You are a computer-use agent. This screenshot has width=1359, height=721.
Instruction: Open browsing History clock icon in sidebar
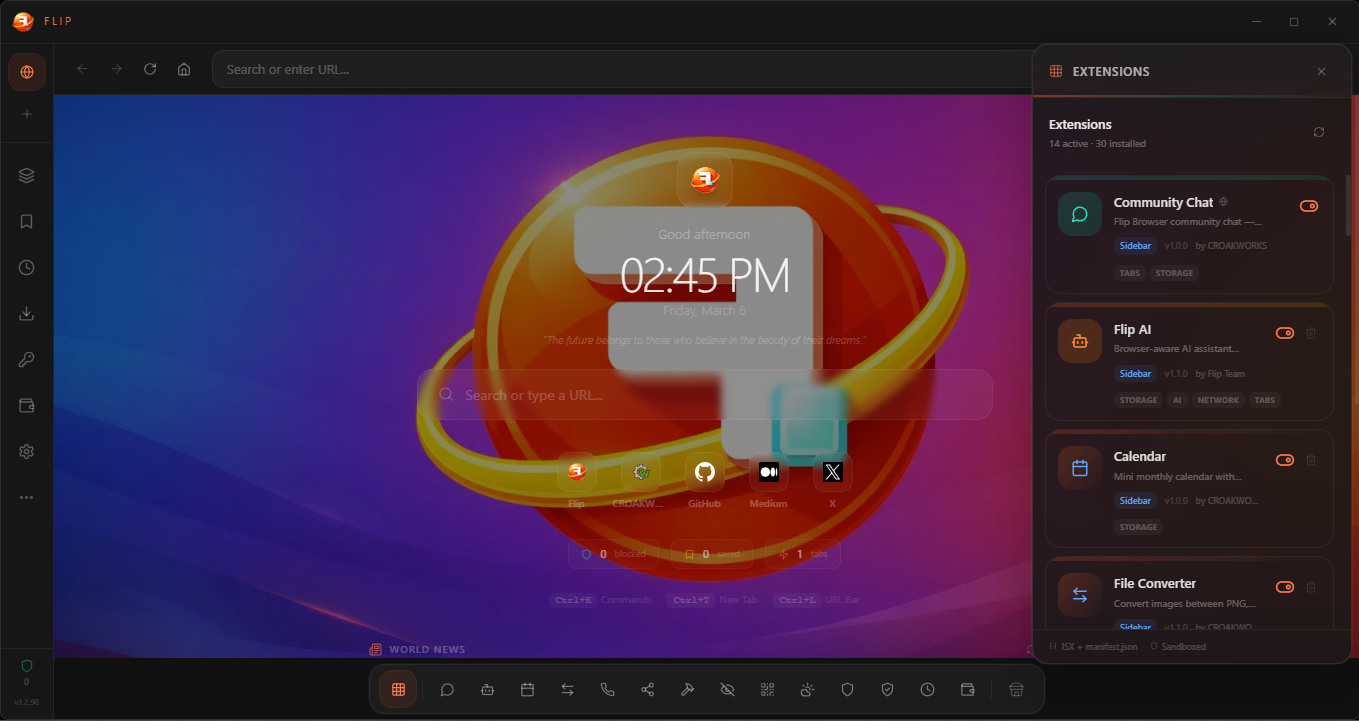tap(26, 267)
